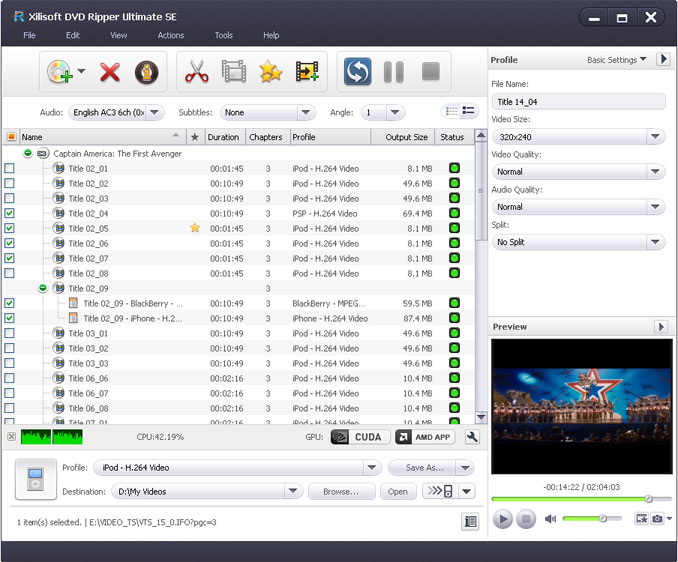Open the View menu
678x562 pixels.
point(118,35)
